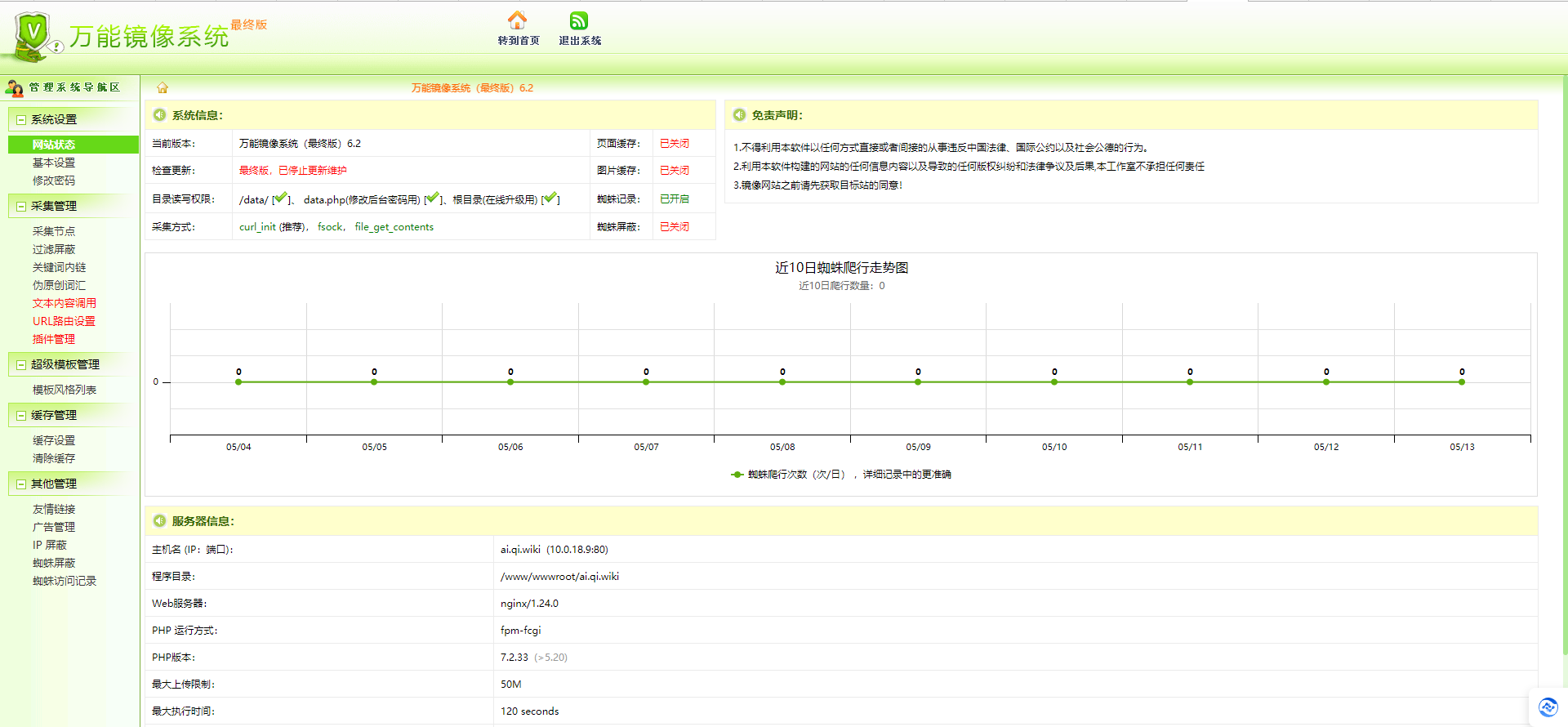Screen dimensions: 1568x727
Task: Open 基本设置 in the sidebar
Action: 54,163
